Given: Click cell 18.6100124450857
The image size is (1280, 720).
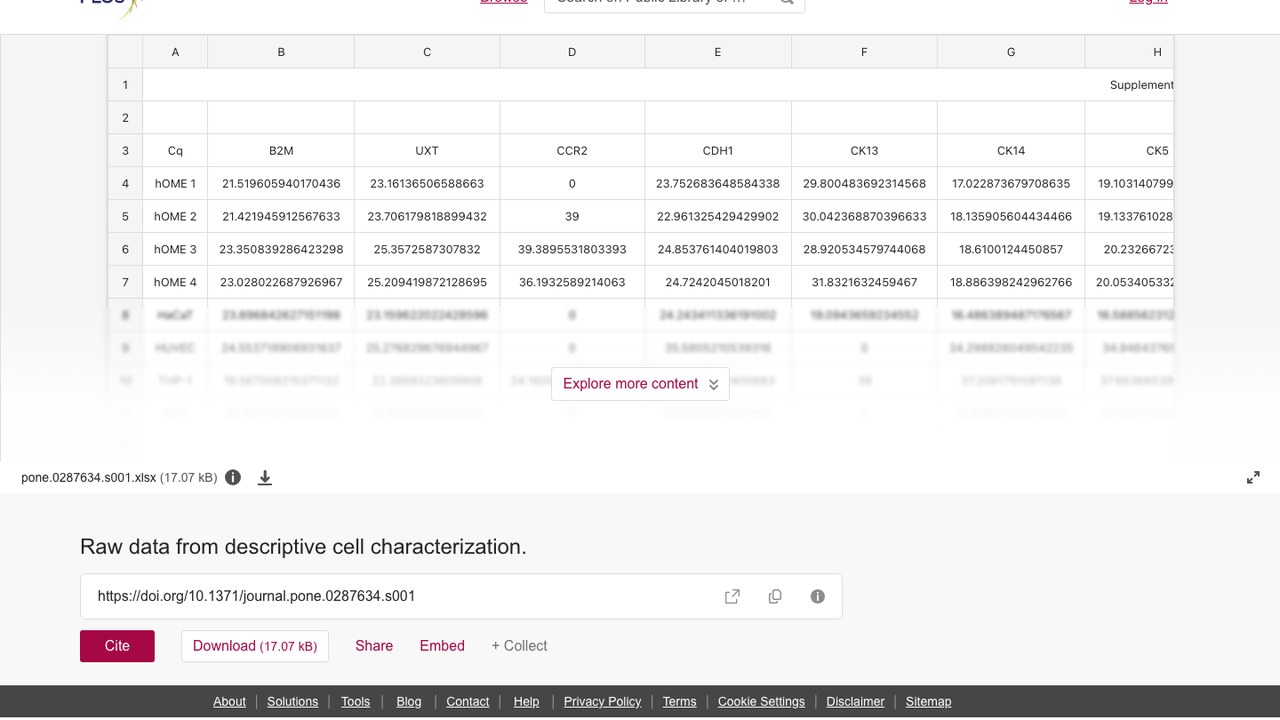Looking at the screenshot, I should click(1011, 249).
